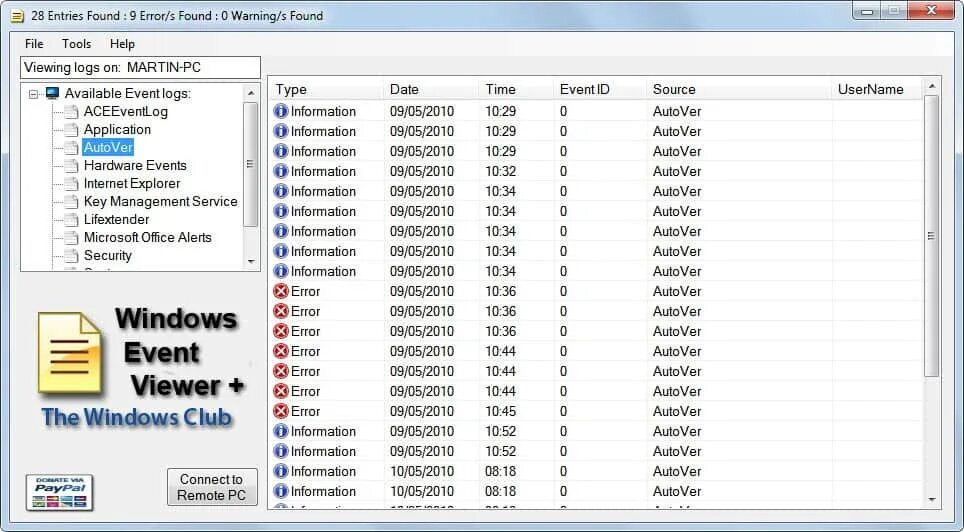This screenshot has height=532, width=964.
Task: Collapse the Available Event logs tree node
Action: [34, 94]
